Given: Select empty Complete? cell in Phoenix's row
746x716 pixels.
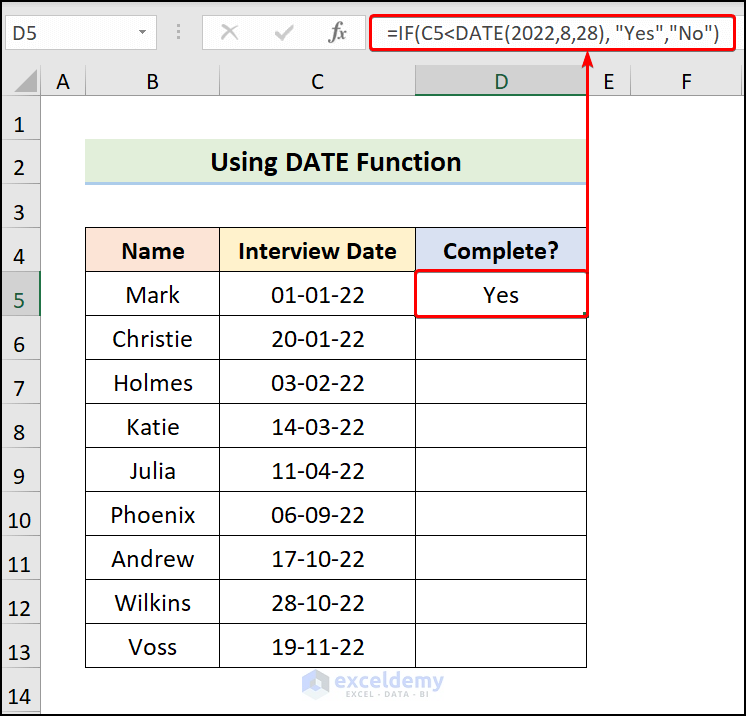Looking at the screenshot, I should pyautogui.click(x=501, y=514).
